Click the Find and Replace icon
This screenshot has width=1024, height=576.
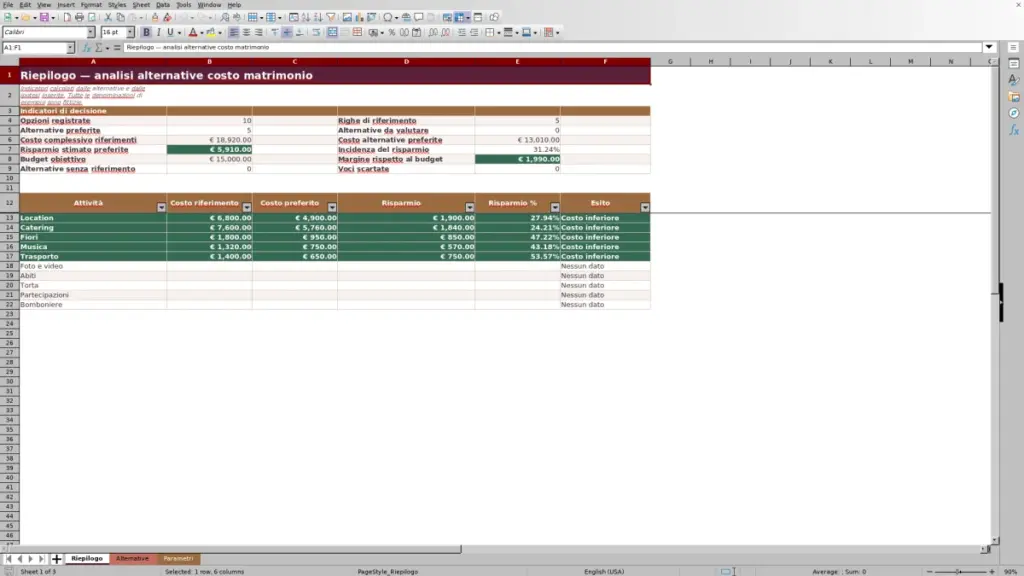tap(225, 17)
